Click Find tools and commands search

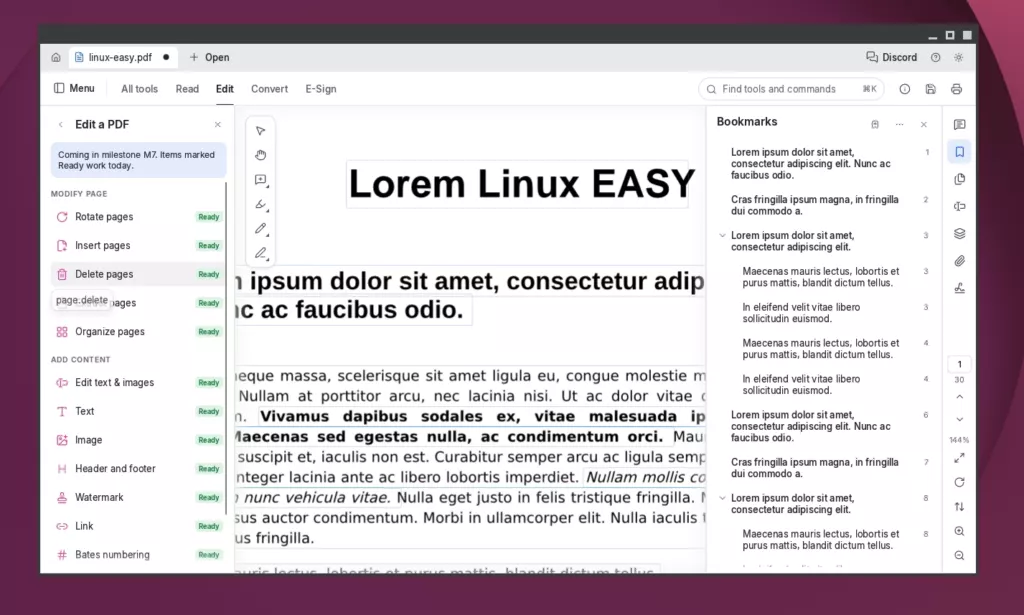click(792, 89)
